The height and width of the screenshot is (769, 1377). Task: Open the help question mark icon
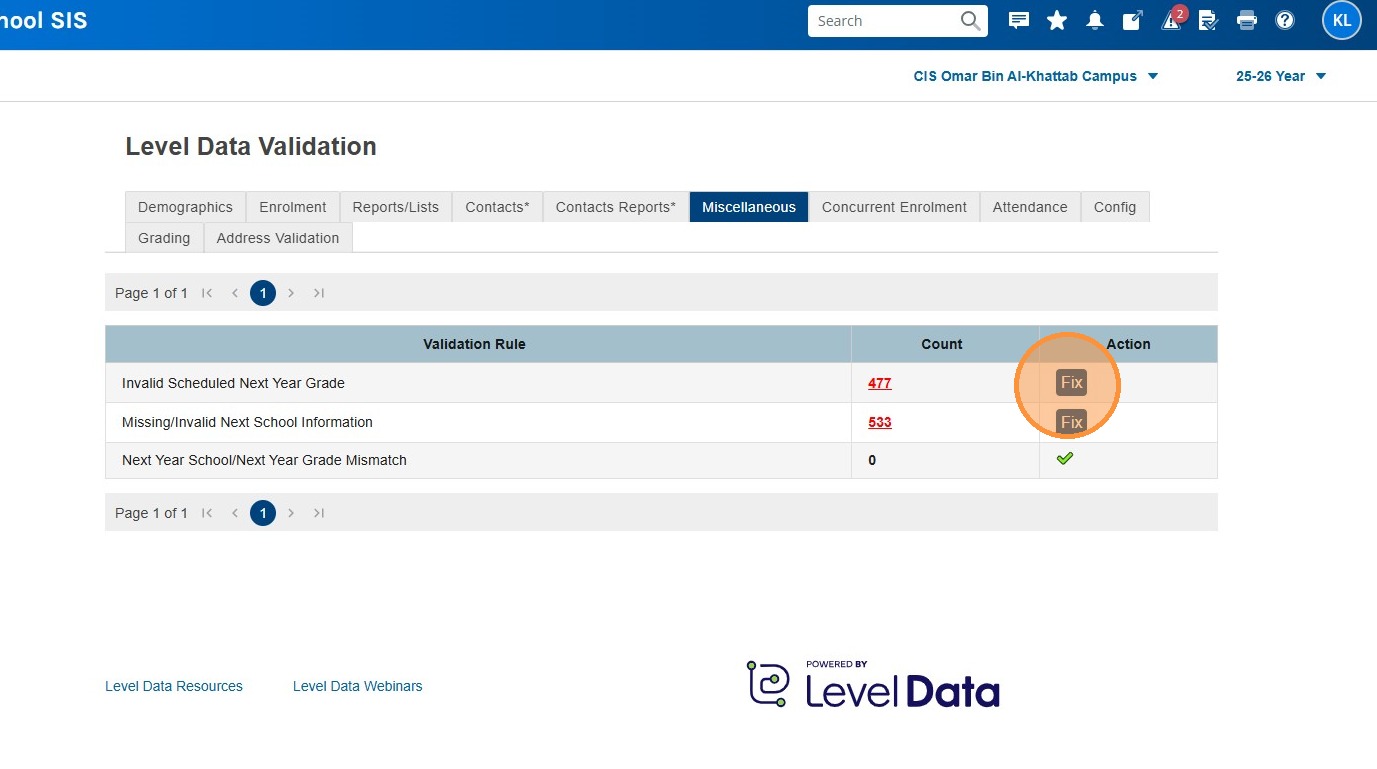[x=1285, y=21]
